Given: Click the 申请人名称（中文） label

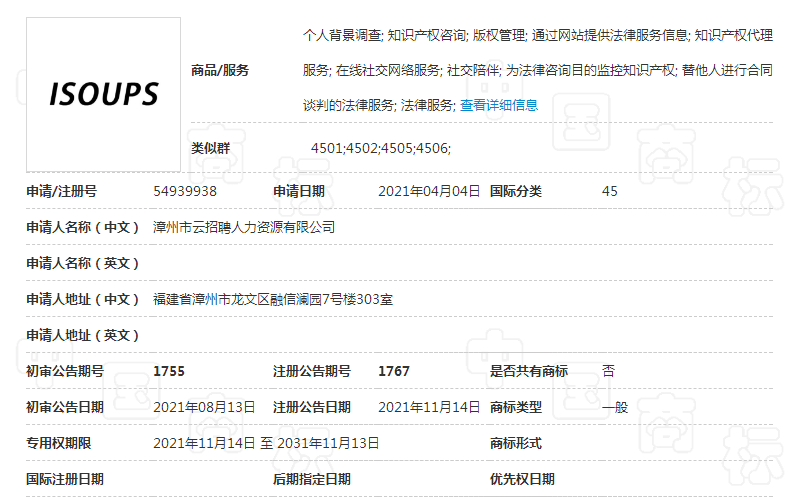Looking at the screenshot, I should [83, 227].
